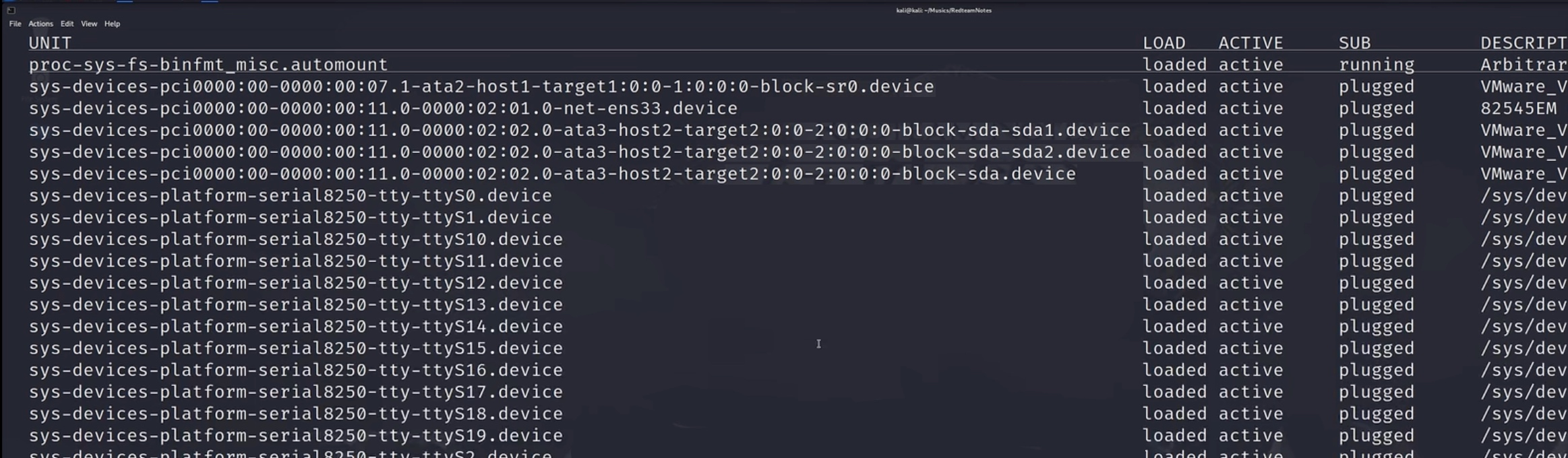The height and width of the screenshot is (458, 1568).
Task: Click the block-sr0.device unit entry
Action: pyautogui.click(x=481, y=87)
